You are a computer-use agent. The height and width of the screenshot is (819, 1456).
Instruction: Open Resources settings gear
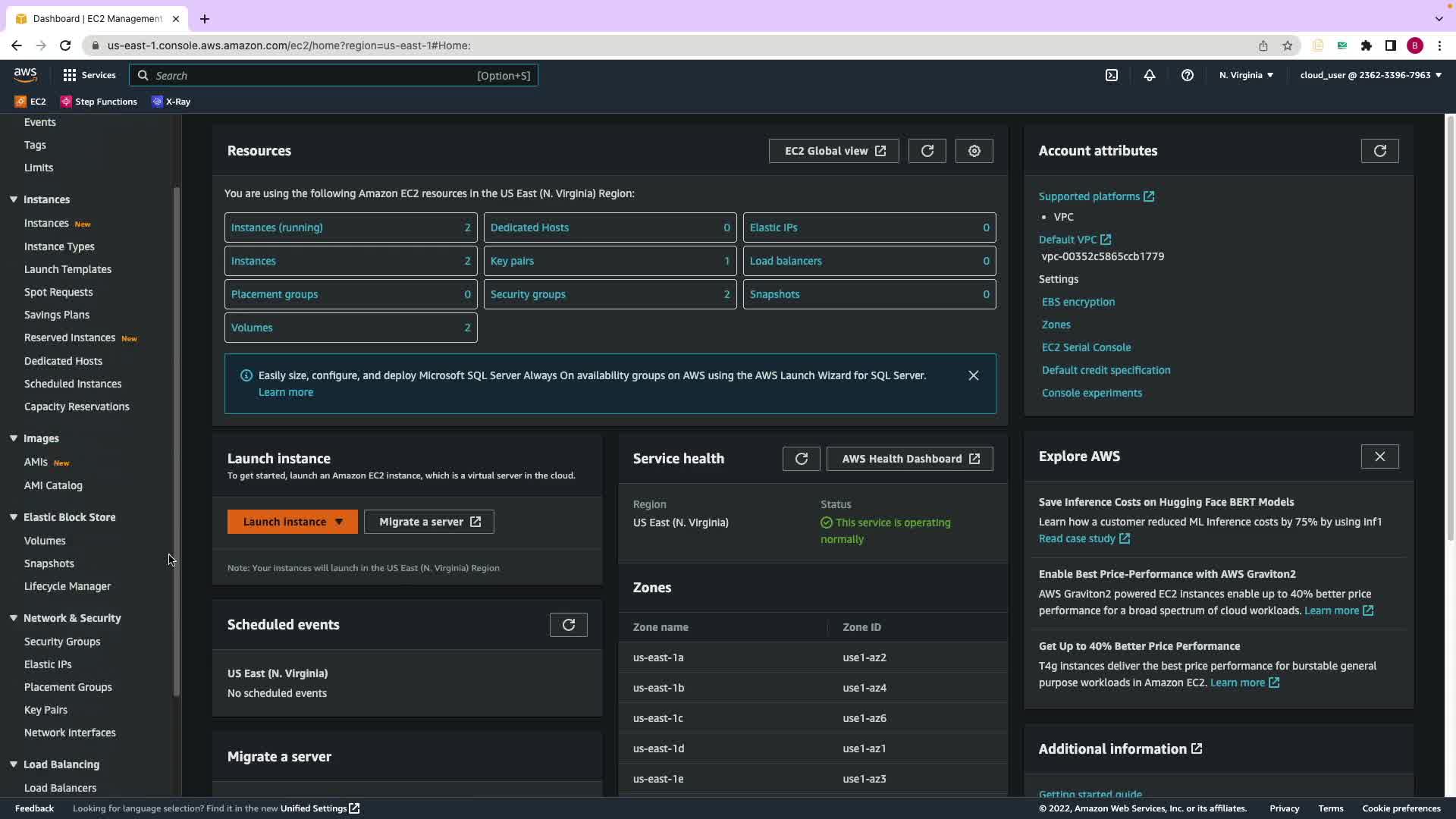tap(974, 151)
